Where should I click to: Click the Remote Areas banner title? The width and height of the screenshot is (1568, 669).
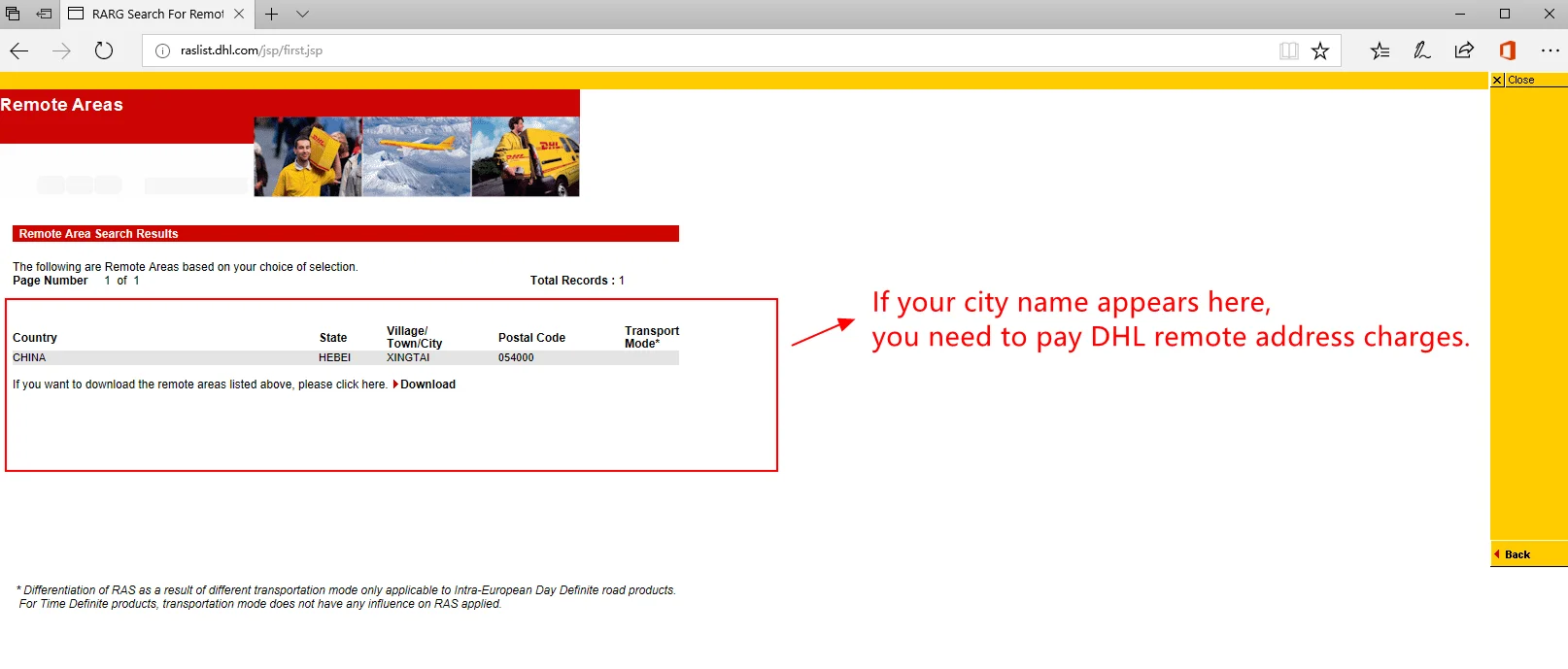tap(61, 105)
